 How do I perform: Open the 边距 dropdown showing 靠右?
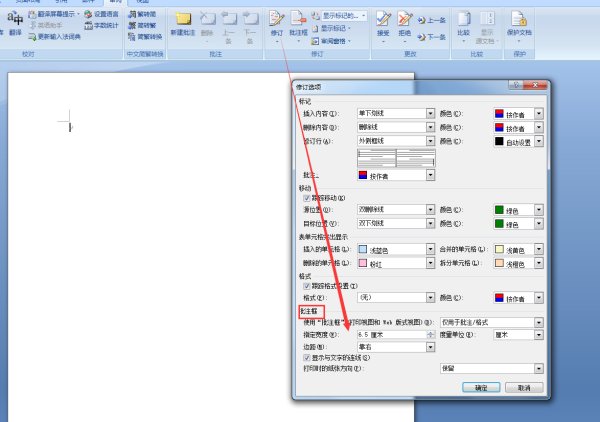pyautogui.click(x=396, y=347)
